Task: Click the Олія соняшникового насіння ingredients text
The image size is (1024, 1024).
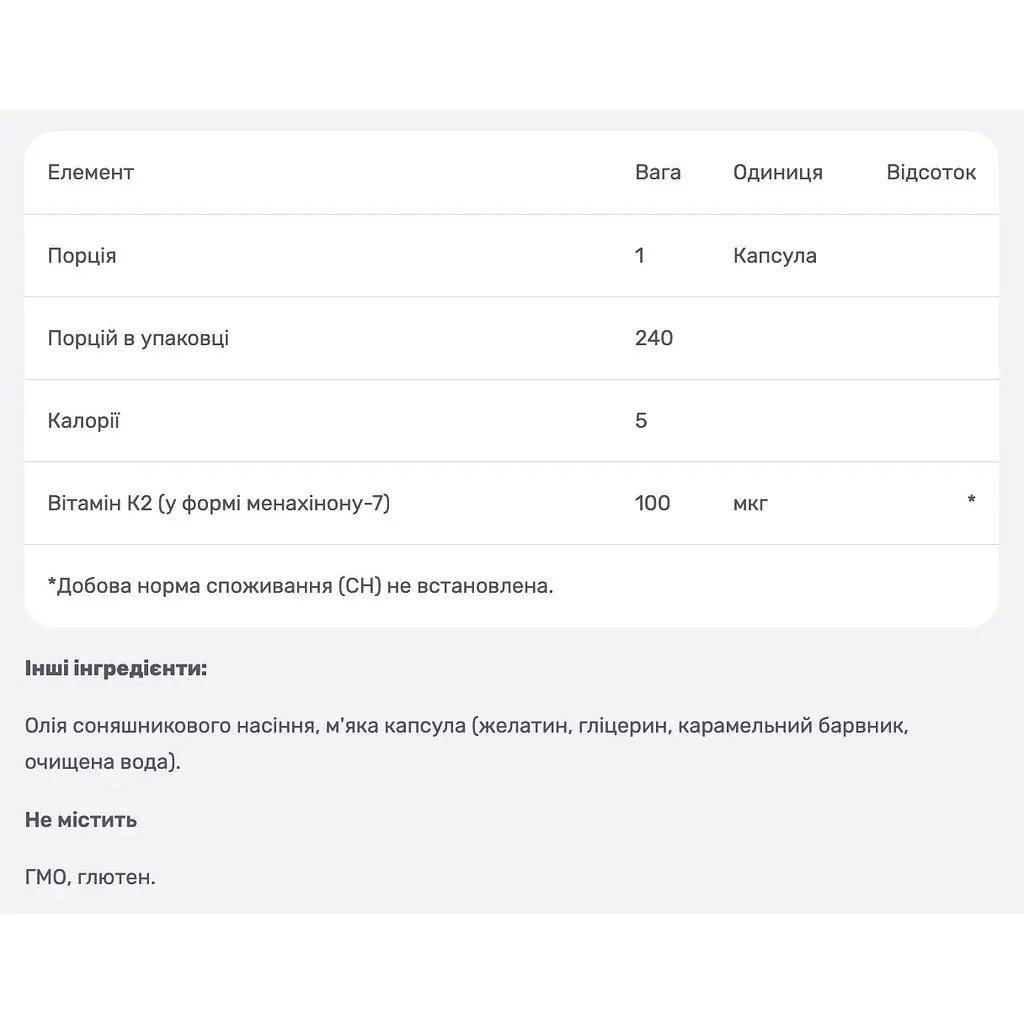Action: point(466,744)
